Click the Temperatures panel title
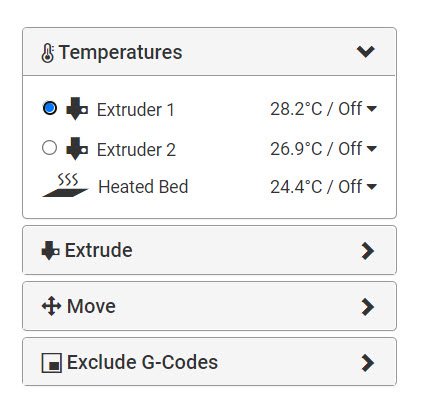 pyautogui.click(x=121, y=53)
